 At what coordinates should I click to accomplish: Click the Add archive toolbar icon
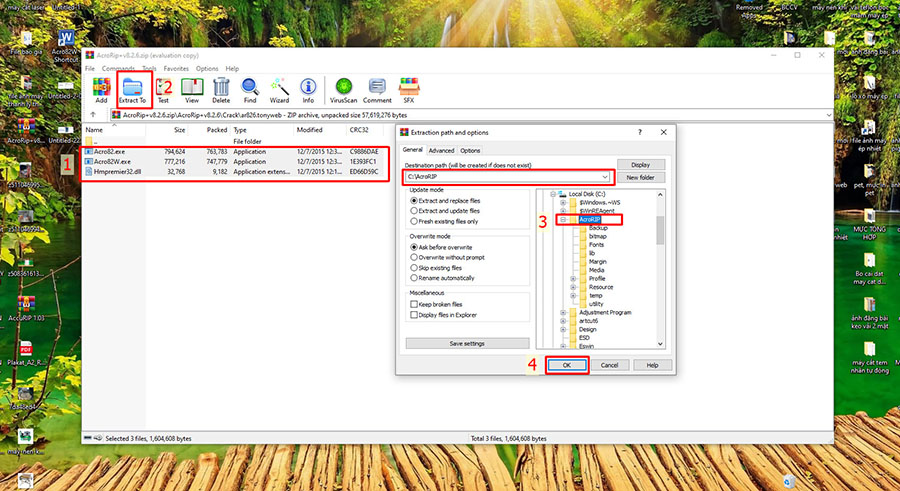102,90
